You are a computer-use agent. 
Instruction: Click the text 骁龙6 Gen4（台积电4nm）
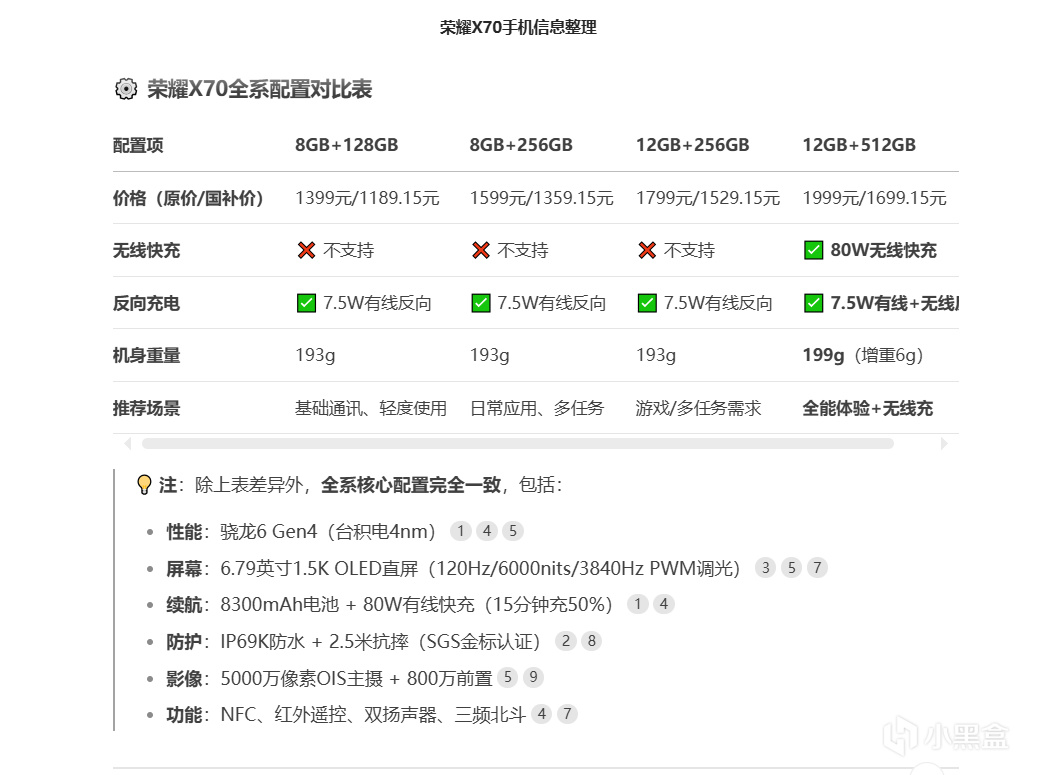tap(328, 531)
